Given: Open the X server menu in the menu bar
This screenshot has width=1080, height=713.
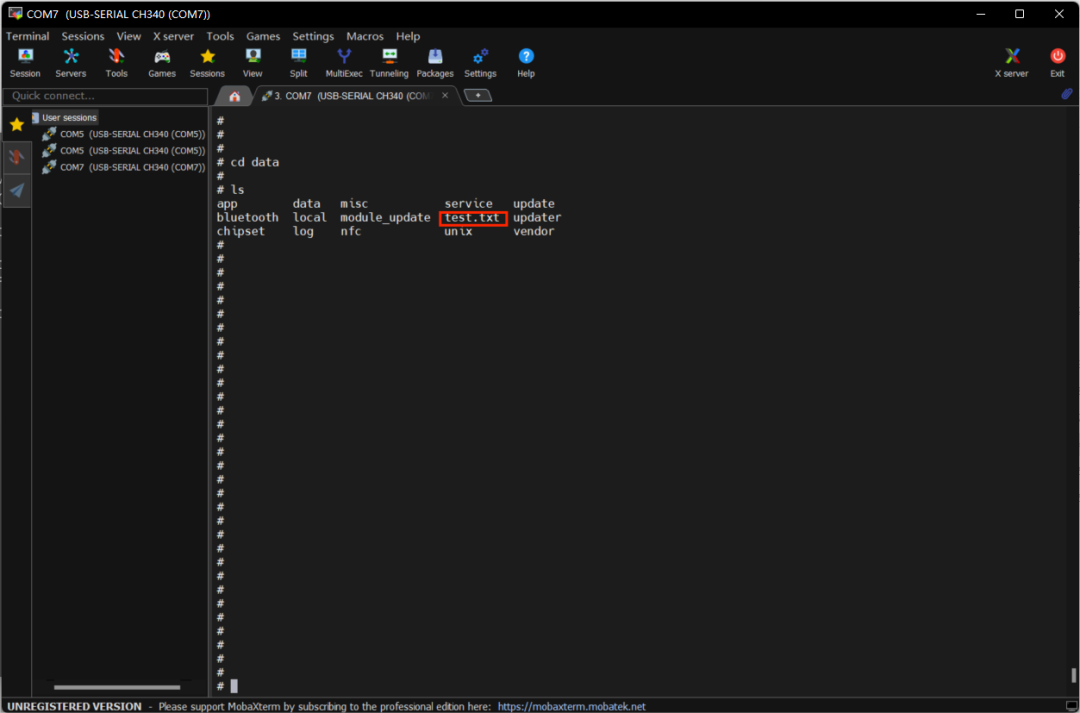Looking at the screenshot, I should tap(173, 37).
